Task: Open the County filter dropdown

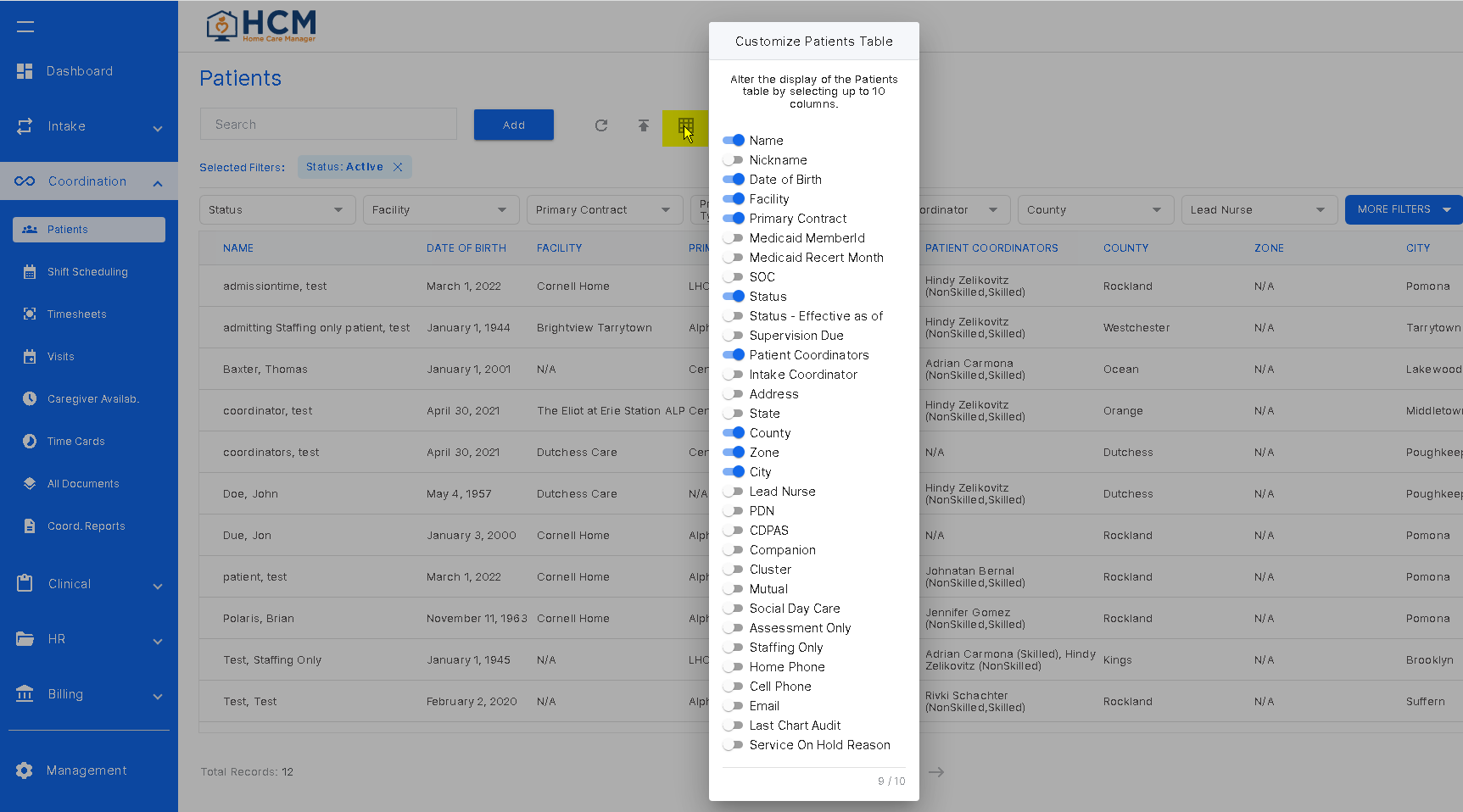Action: [1094, 210]
